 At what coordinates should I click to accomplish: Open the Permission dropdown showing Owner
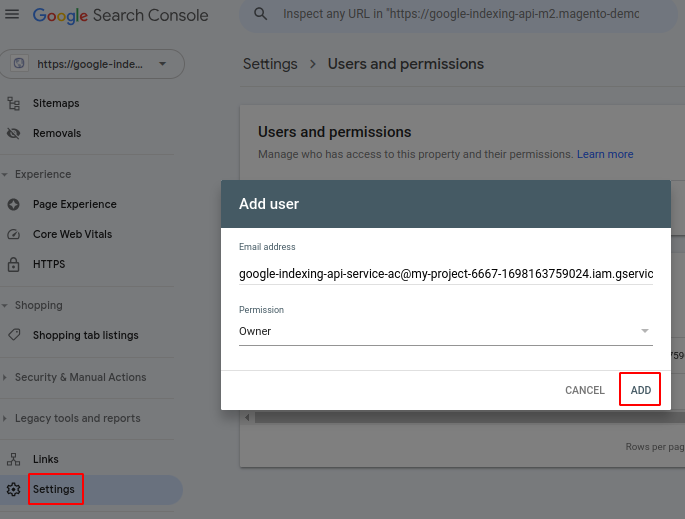tap(446, 331)
